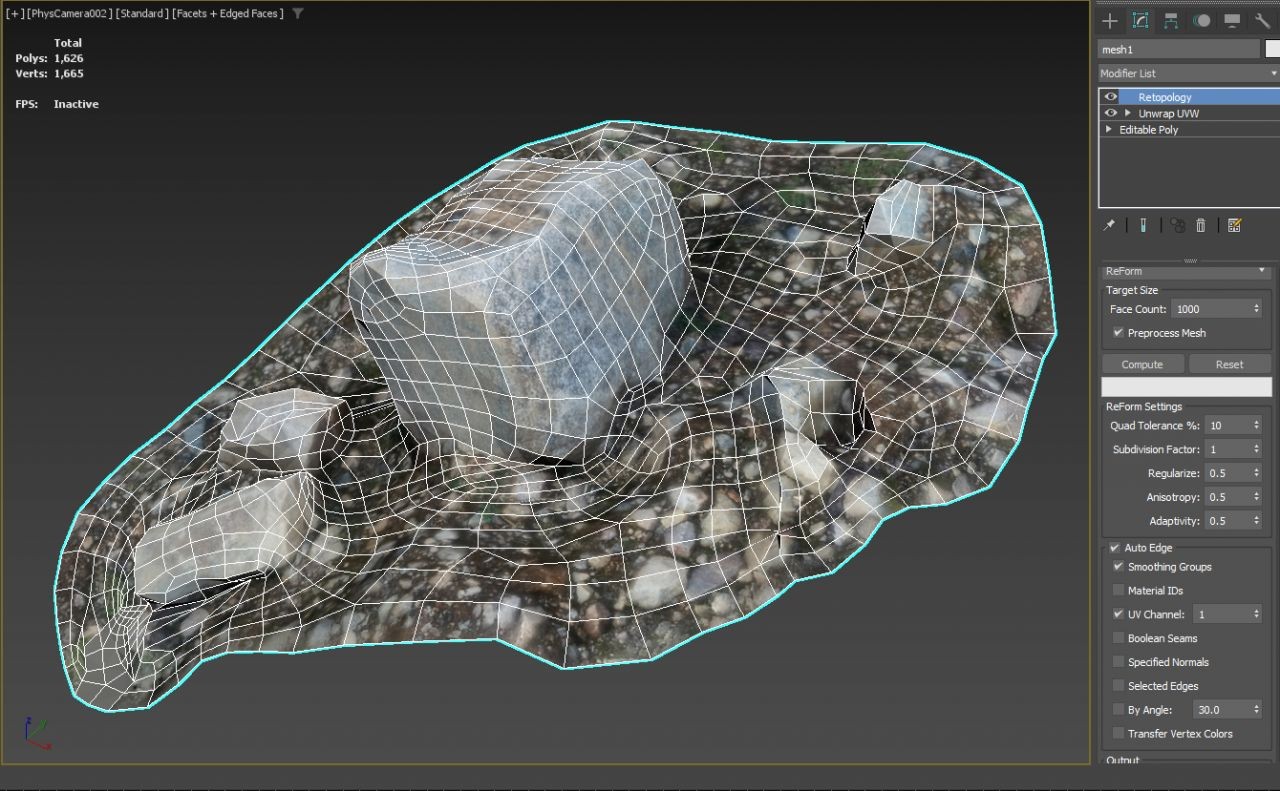The image size is (1280, 791).
Task: Click the Pin Stack icon
Action: click(1109, 226)
